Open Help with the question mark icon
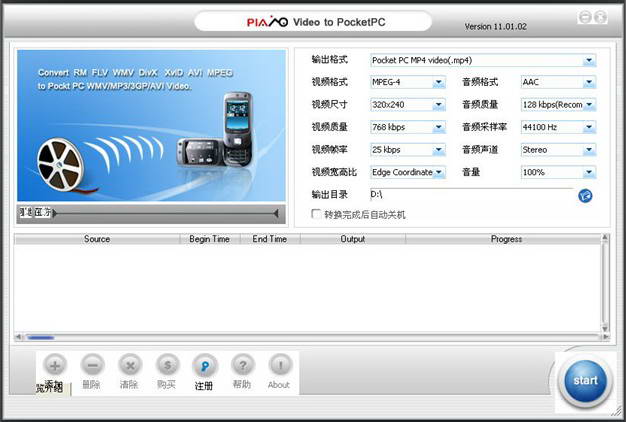 (242, 365)
